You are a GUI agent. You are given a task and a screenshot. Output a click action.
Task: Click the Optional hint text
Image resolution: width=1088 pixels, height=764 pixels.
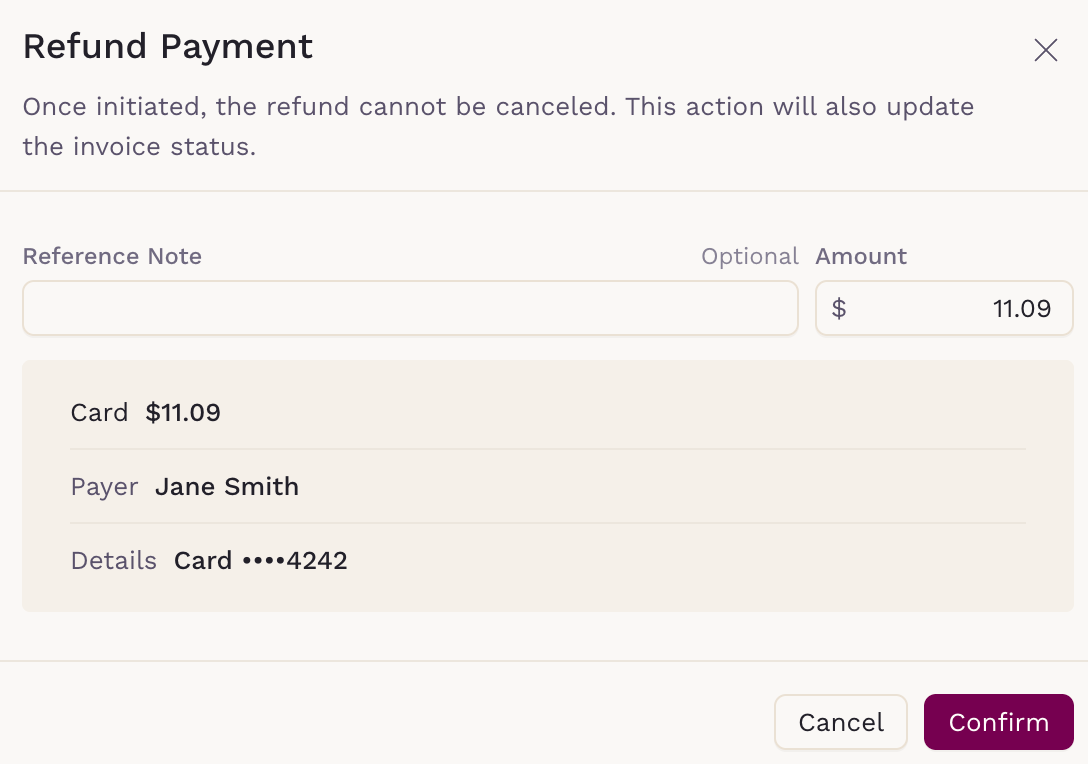pyautogui.click(x=750, y=256)
